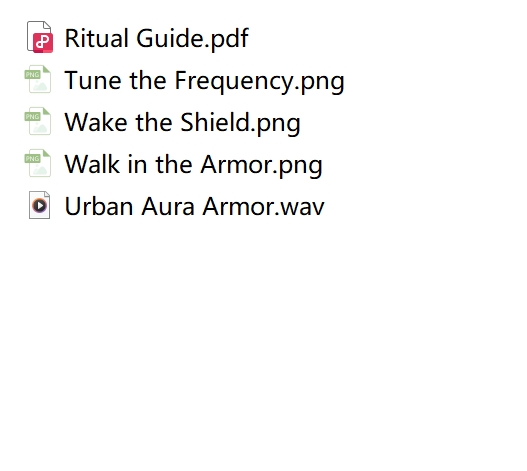Click the .pdf extension of Ritual Guide
Viewport: 527px width, 471px height.
click(227, 38)
